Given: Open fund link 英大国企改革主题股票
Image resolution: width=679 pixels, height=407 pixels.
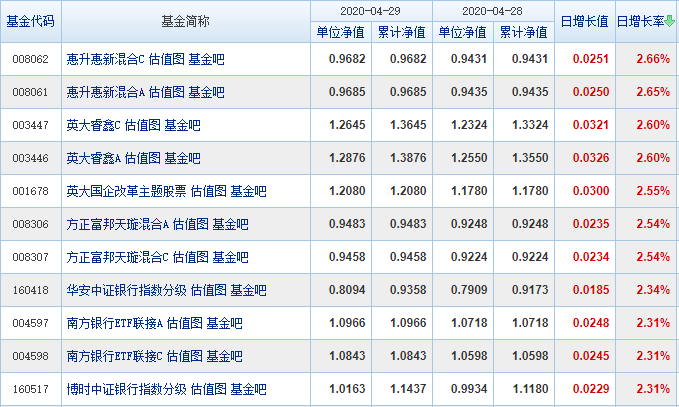Looking at the screenshot, I should pyautogui.click(x=126, y=191).
